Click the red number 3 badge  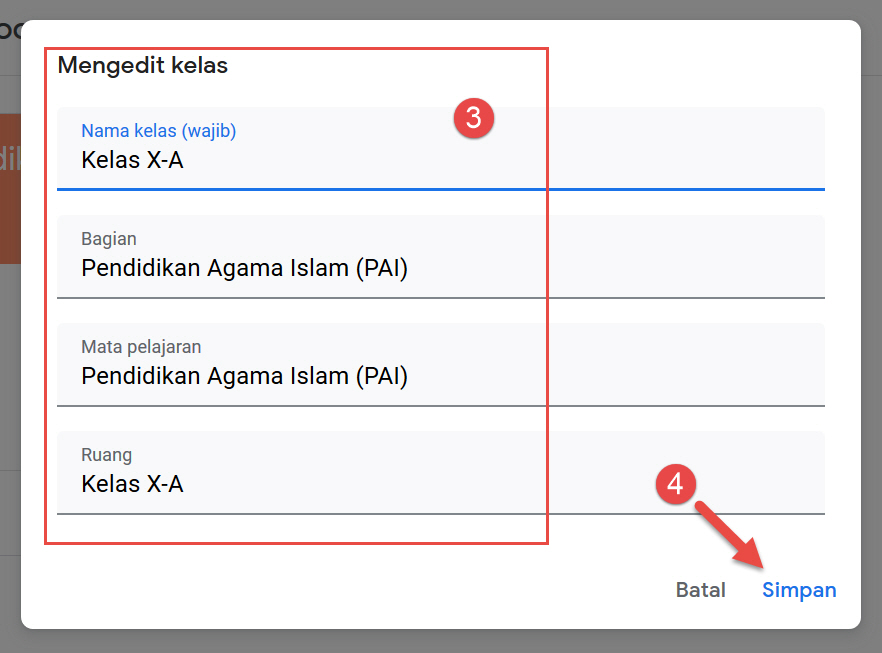point(473,119)
